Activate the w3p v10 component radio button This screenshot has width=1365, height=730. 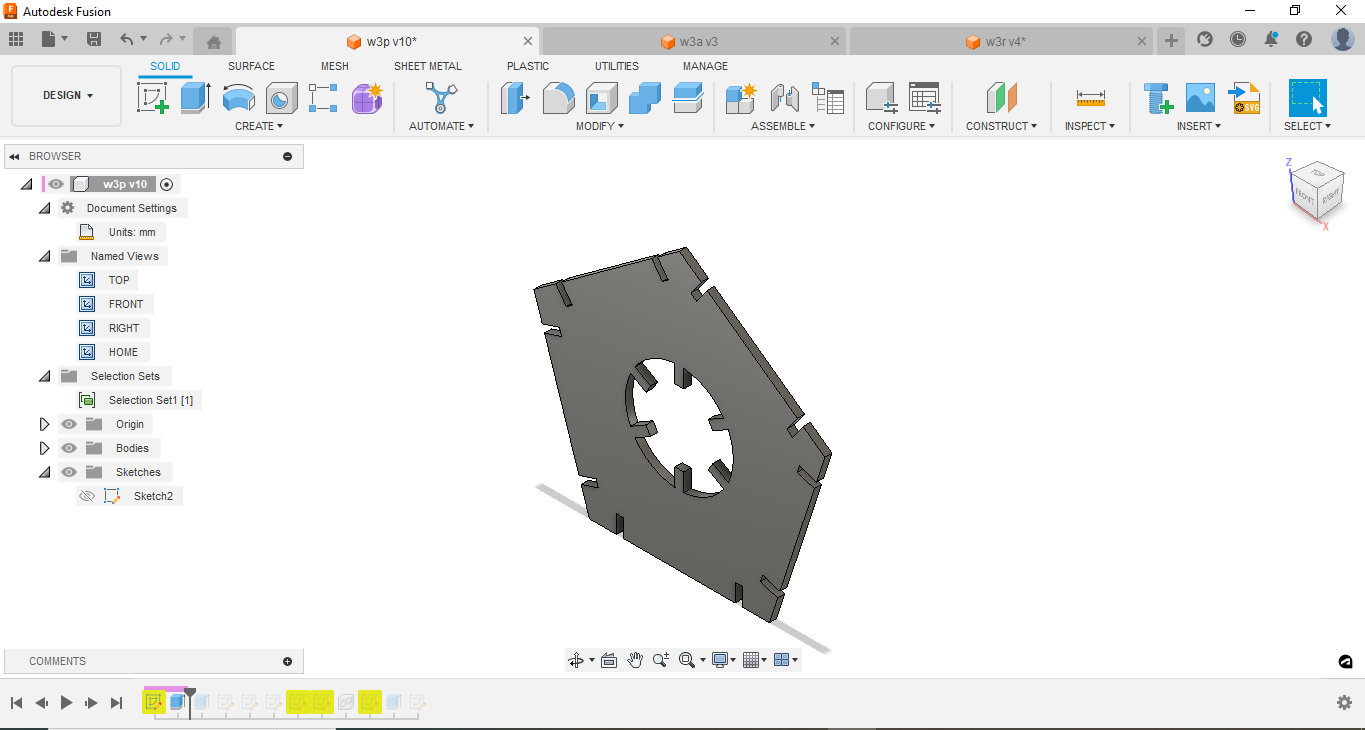[167, 184]
